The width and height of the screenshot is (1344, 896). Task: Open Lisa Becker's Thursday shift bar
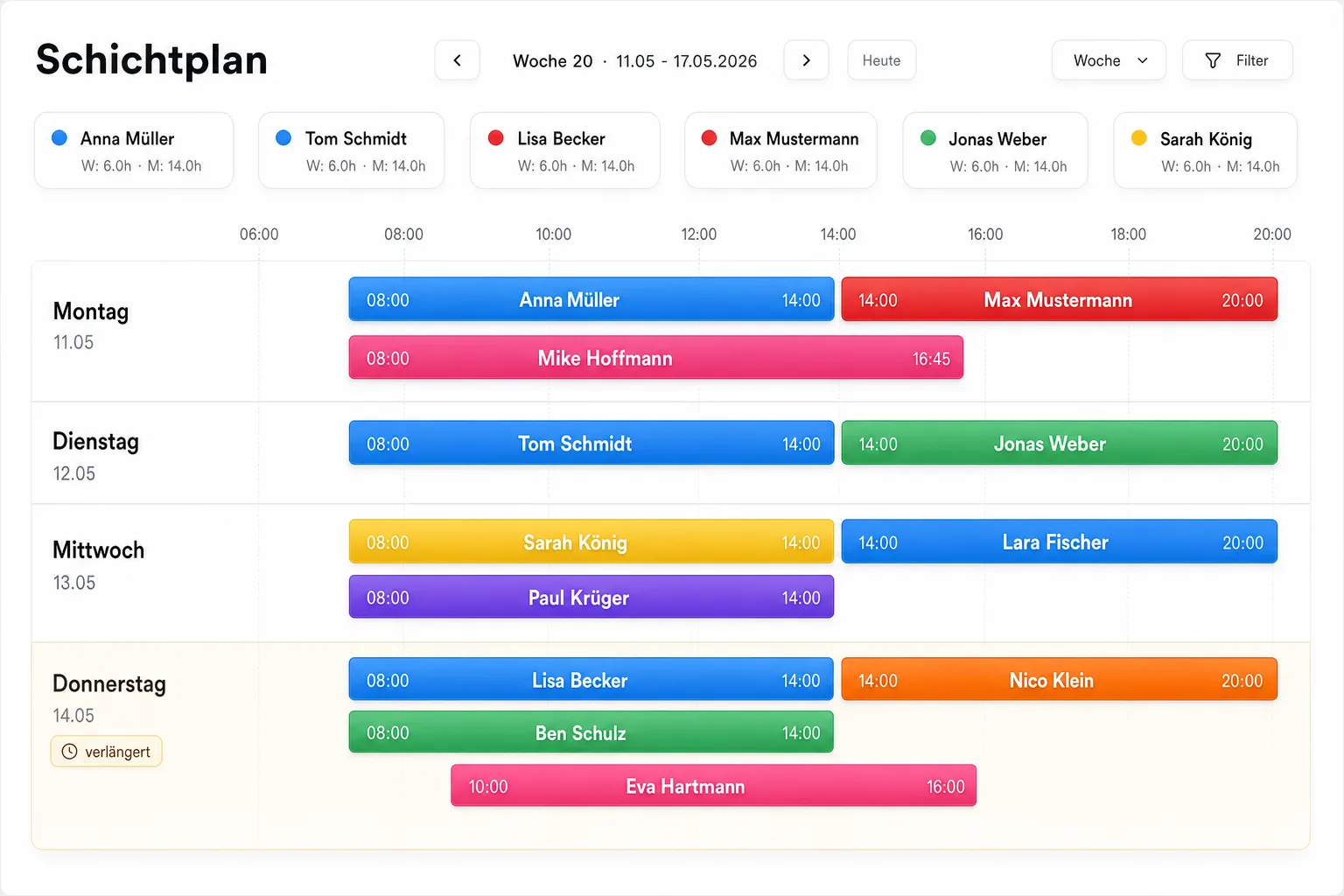coord(591,679)
